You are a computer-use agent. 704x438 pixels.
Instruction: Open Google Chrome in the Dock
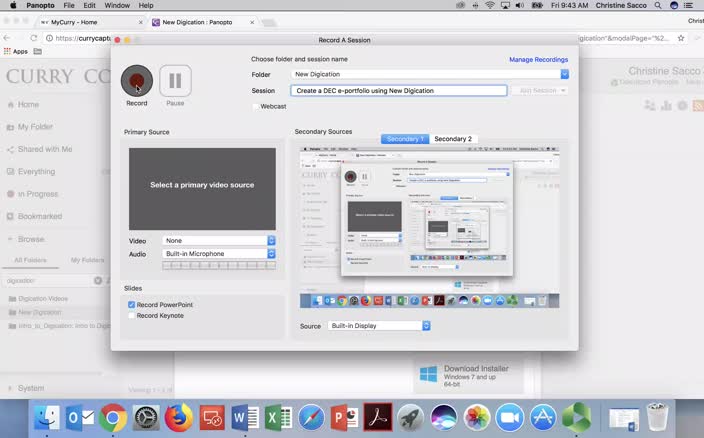(113, 417)
